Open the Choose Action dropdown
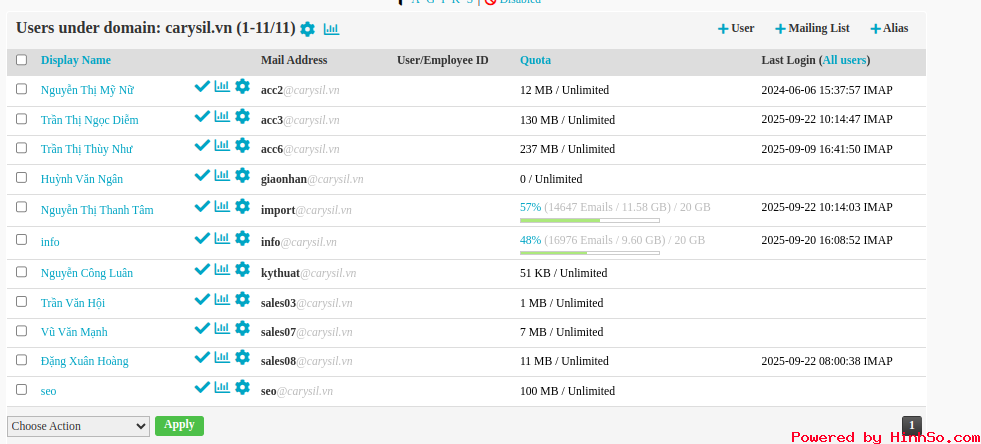The image size is (981, 444). click(79, 426)
